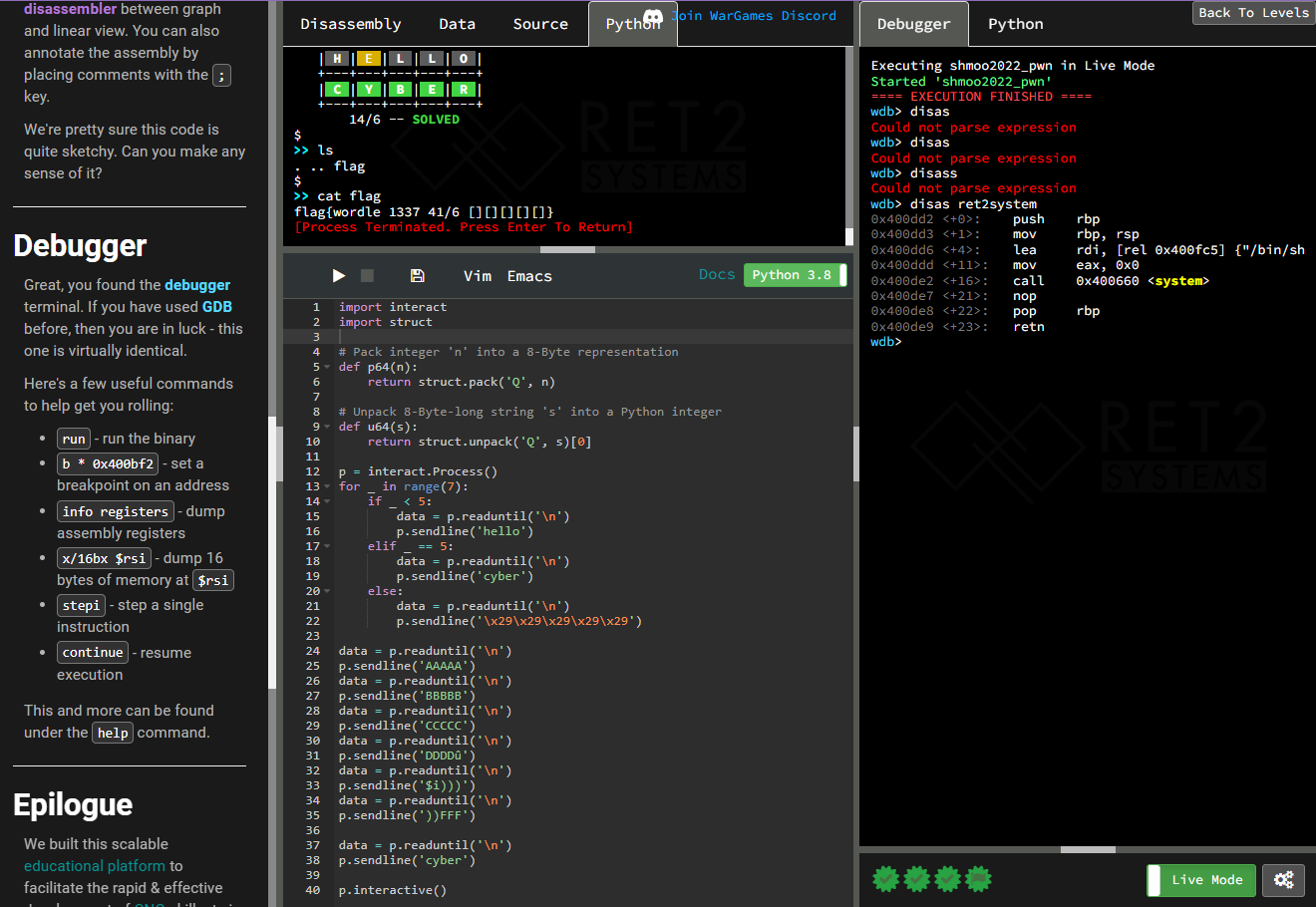The height and width of the screenshot is (907, 1316).
Task: Click the 'lea rdi' instruction row in the debugger
Action: [x=1088, y=250]
